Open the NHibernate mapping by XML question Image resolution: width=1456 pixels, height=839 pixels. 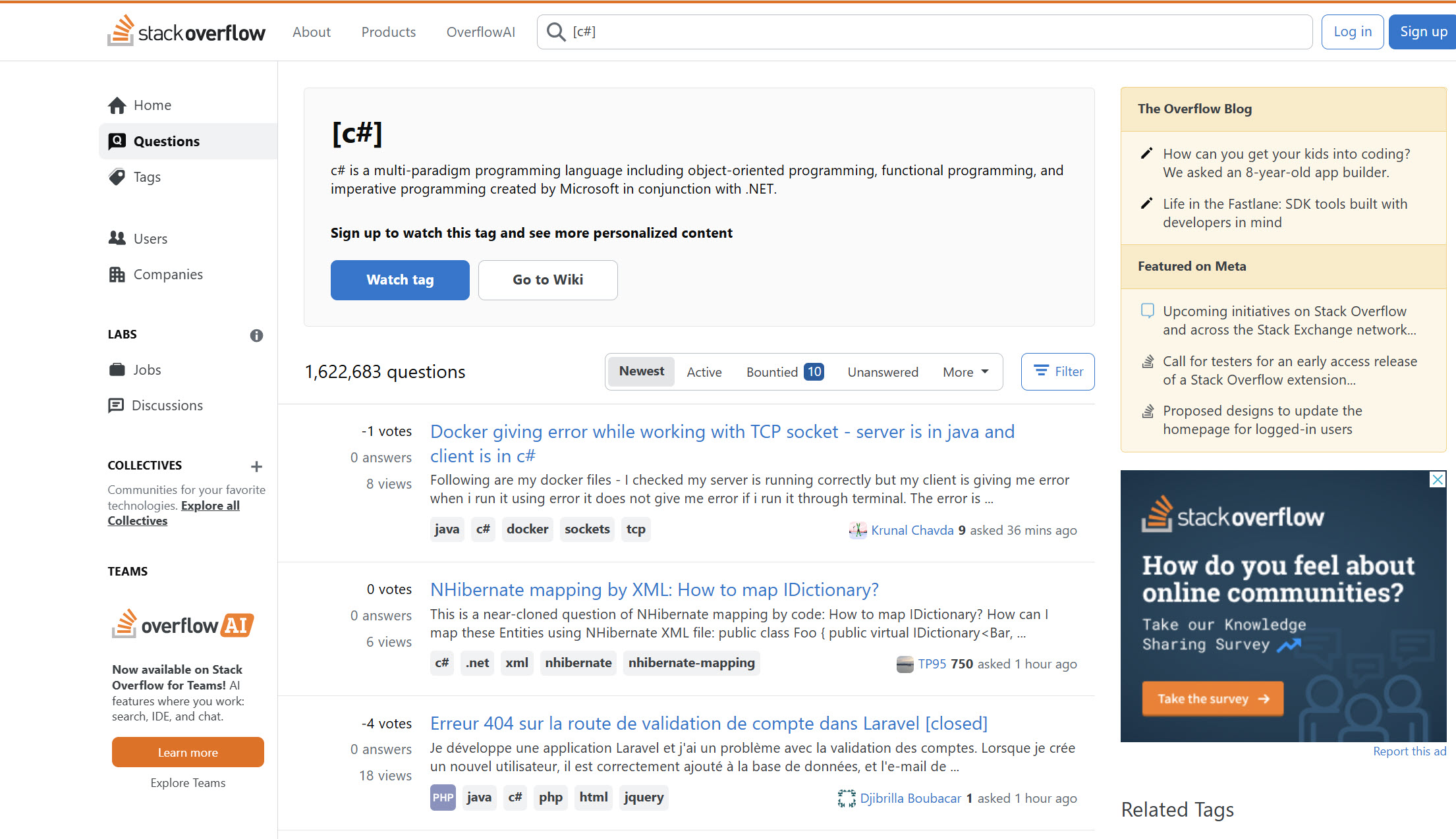click(654, 589)
